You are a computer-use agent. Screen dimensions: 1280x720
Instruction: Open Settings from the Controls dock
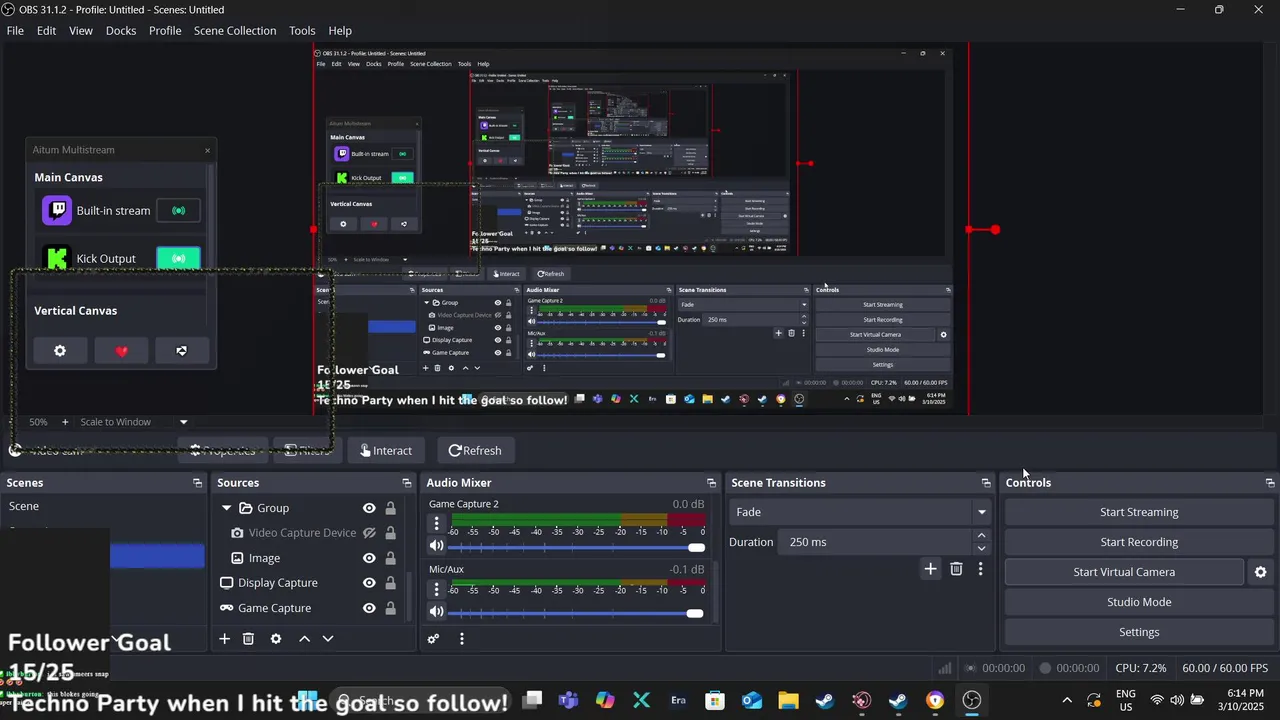1139,632
